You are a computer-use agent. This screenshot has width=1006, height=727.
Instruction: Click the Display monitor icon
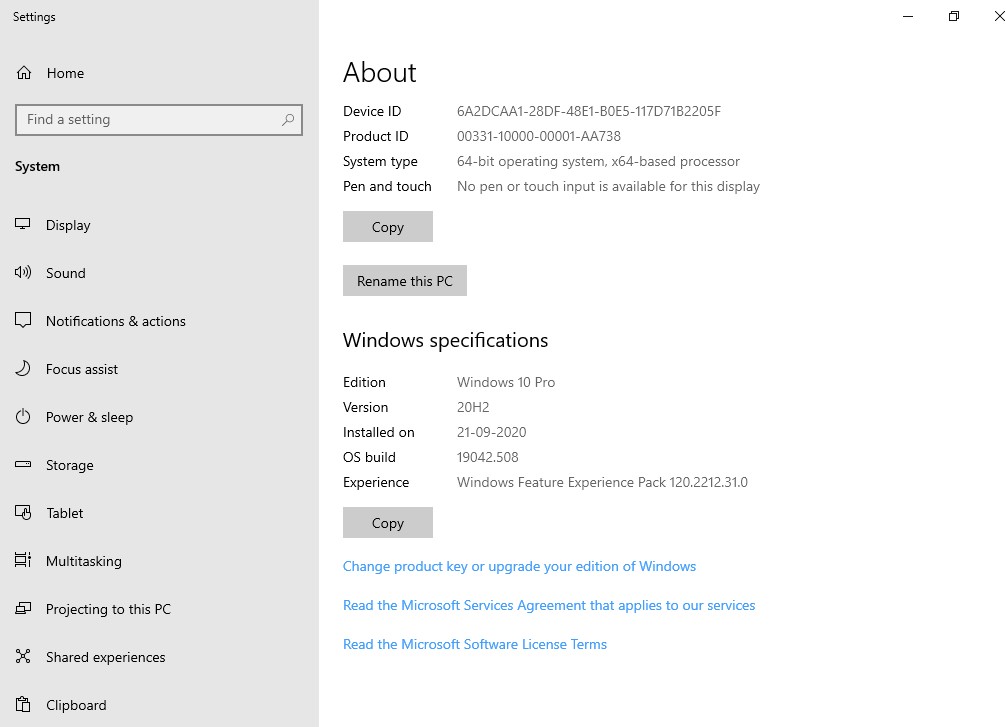click(23, 225)
